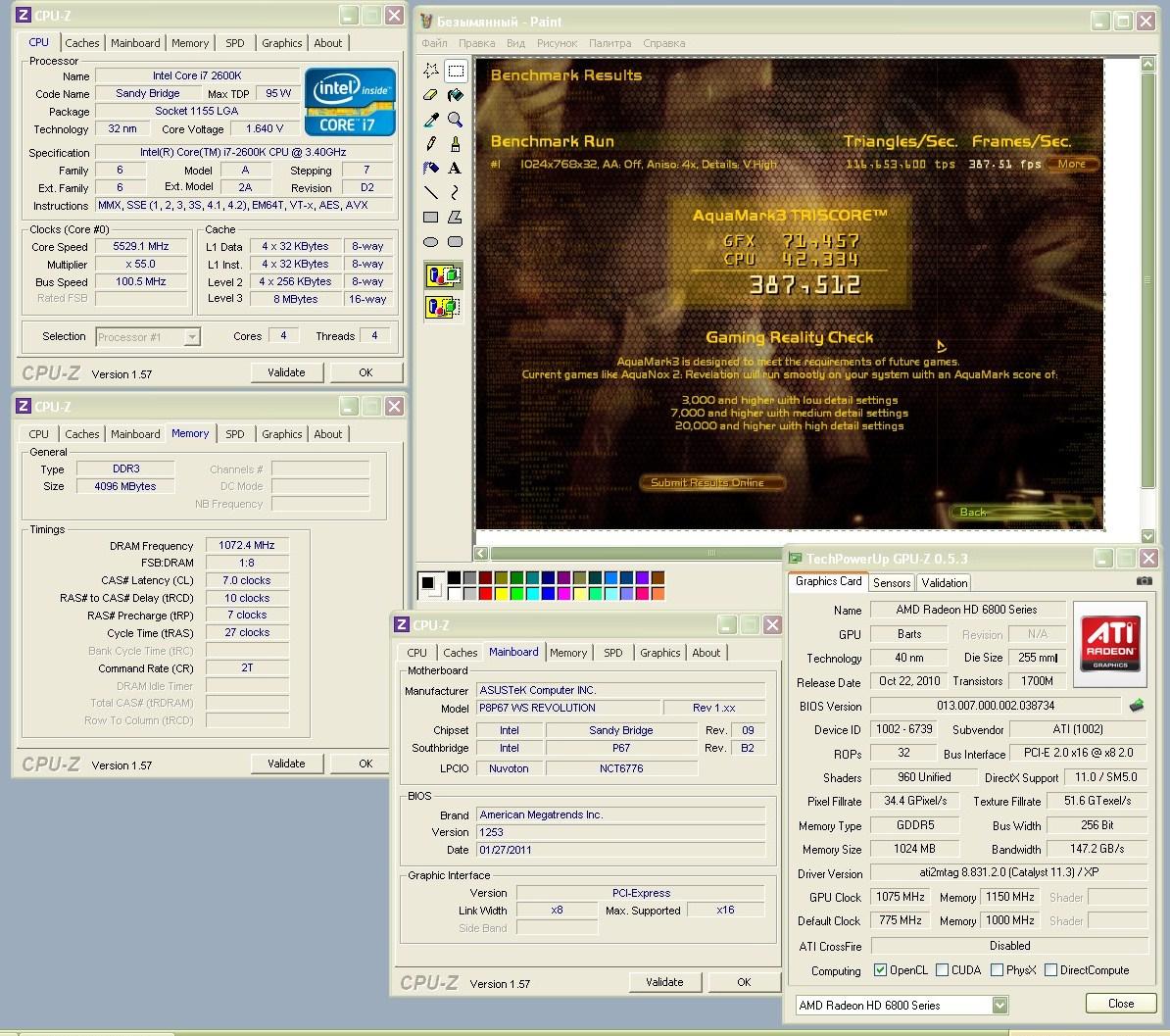
Task: Pick the Rectangle shape tool
Action: click(430, 218)
